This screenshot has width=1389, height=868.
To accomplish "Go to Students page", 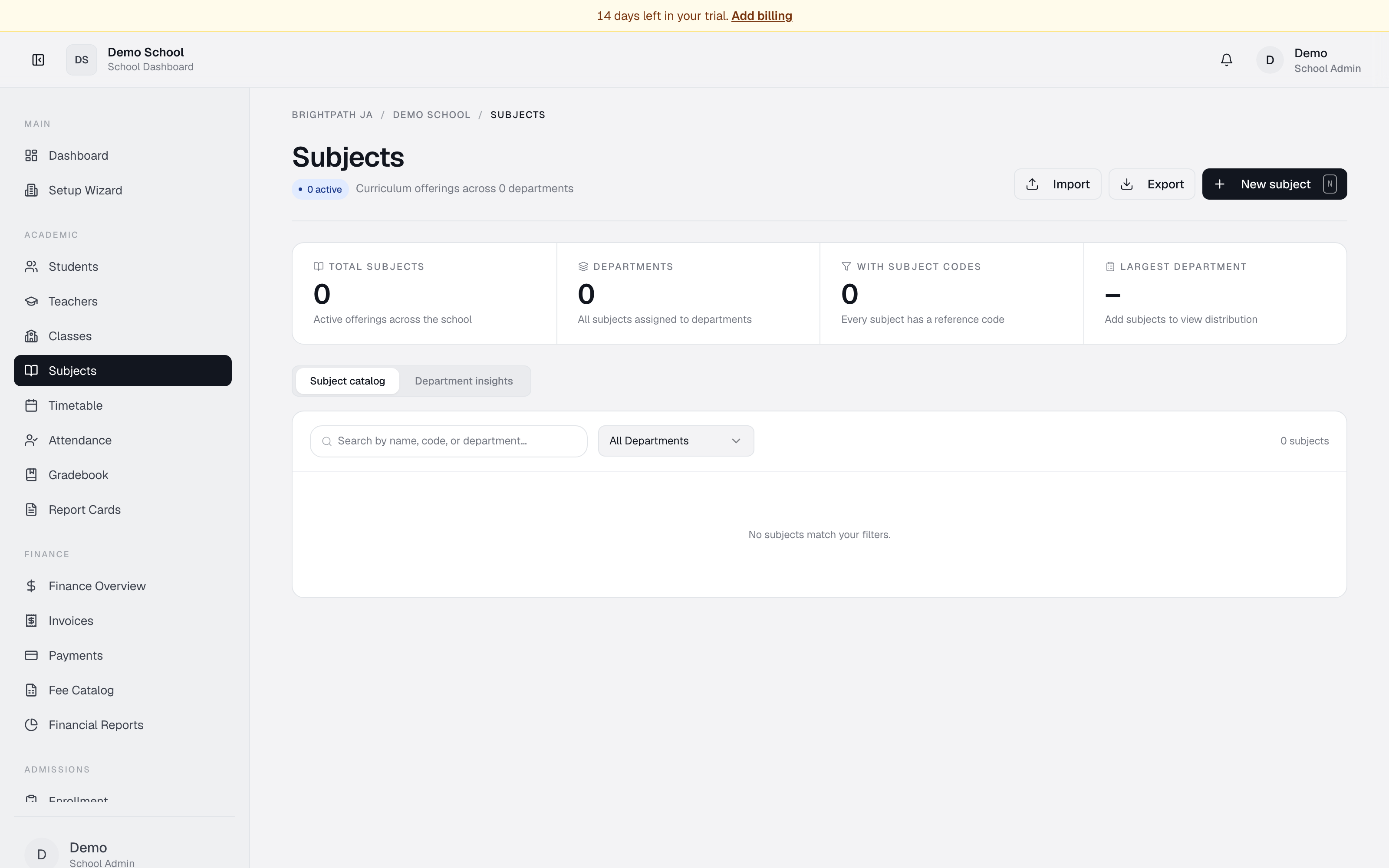I will [x=123, y=266].
